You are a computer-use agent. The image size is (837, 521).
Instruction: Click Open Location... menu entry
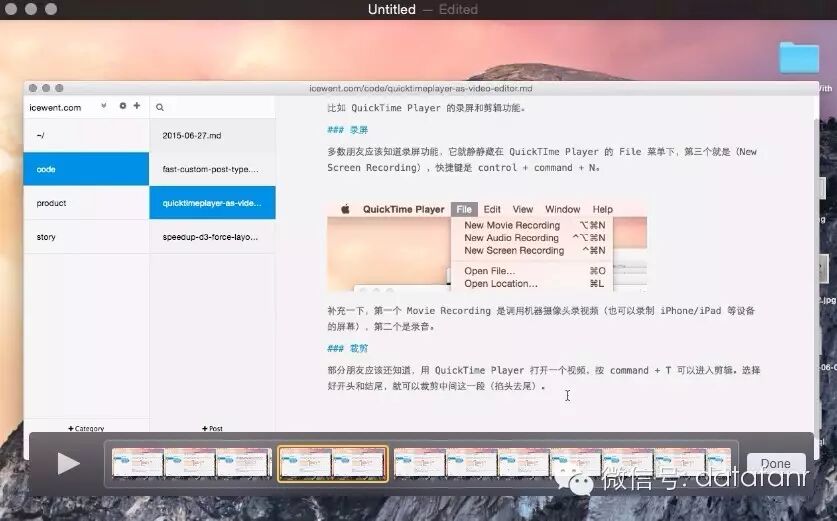pyautogui.click(x=535, y=283)
